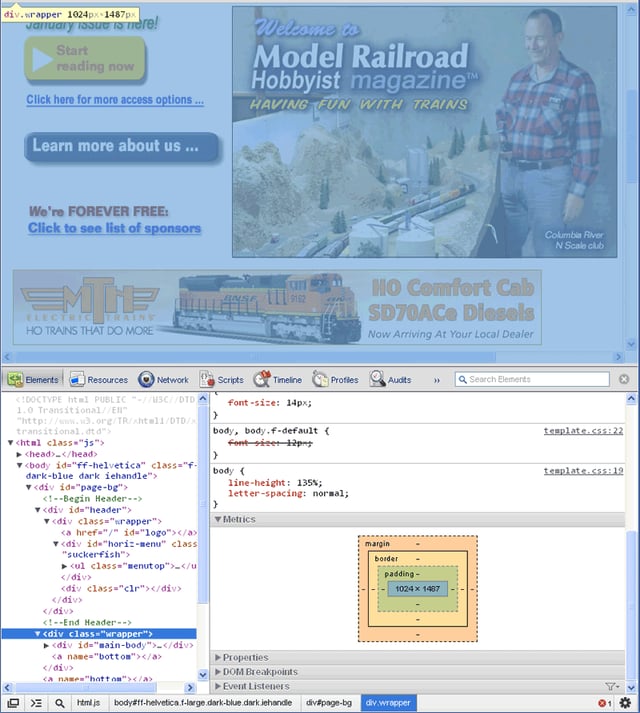This screenshot has width=640, height=713.
Task: Switch to the Network panel
Action: tap(163, 379)
